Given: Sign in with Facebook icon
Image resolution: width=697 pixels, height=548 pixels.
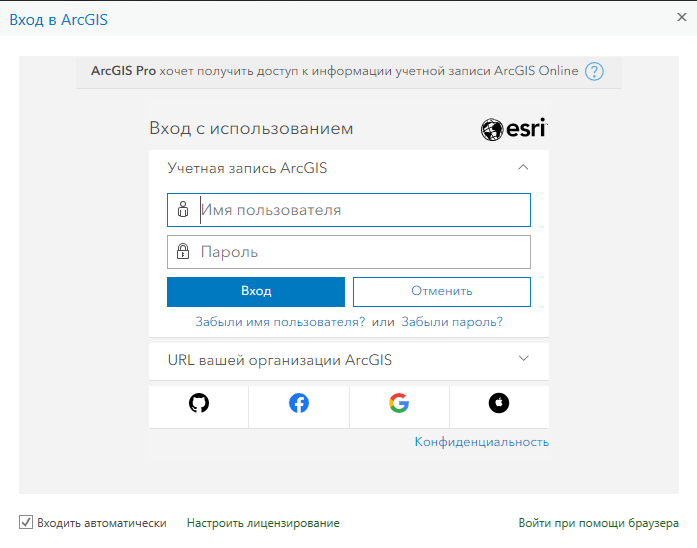Looking at the screenshot, I should pyautogui.click(x=299, y=403).
